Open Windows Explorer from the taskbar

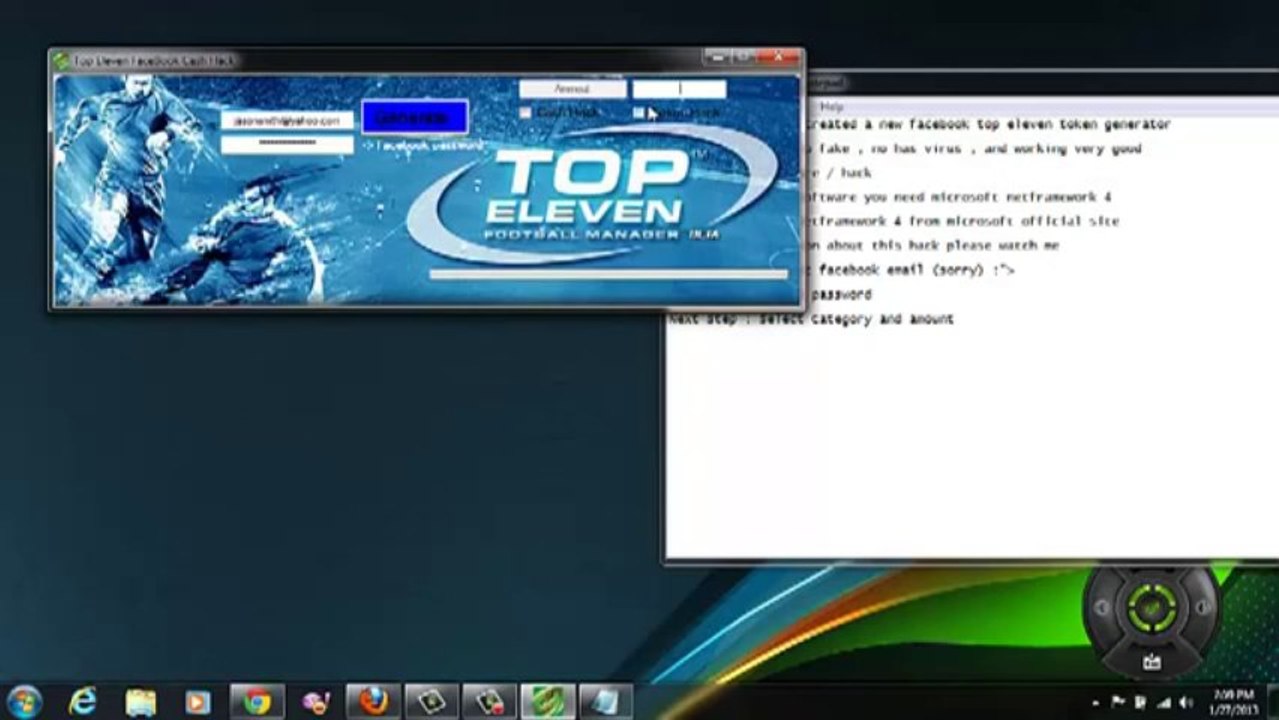tap(140, 701)
